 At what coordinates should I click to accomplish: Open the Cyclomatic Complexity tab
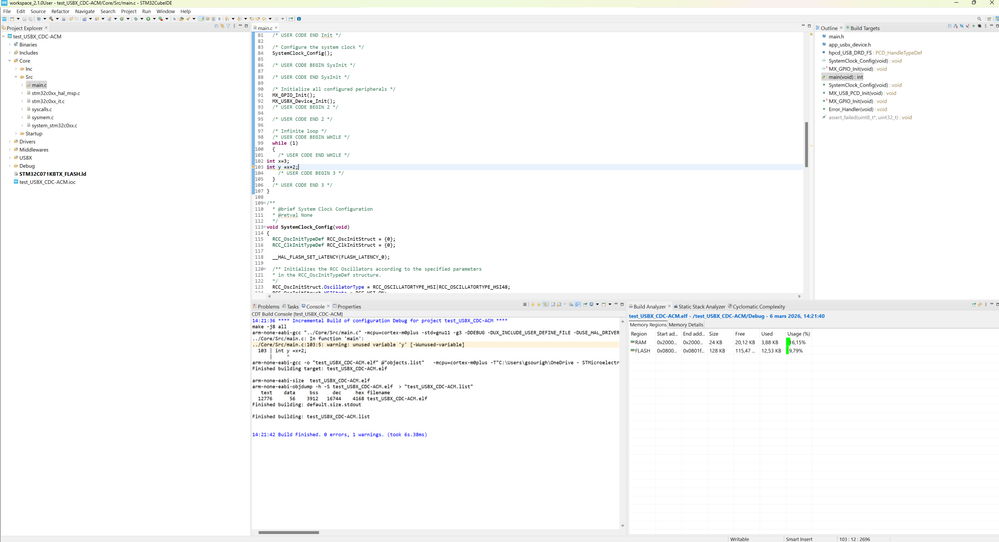coord(757,306)
